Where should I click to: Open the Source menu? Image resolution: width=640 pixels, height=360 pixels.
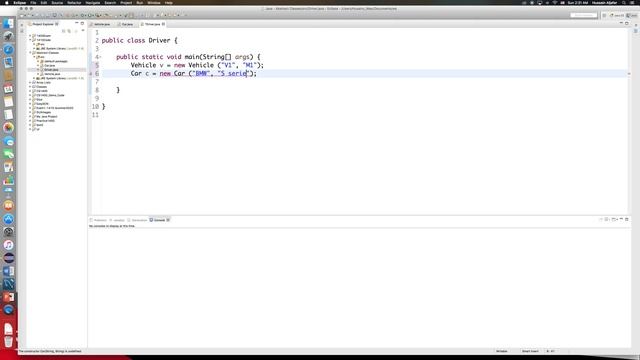point(57,2)
